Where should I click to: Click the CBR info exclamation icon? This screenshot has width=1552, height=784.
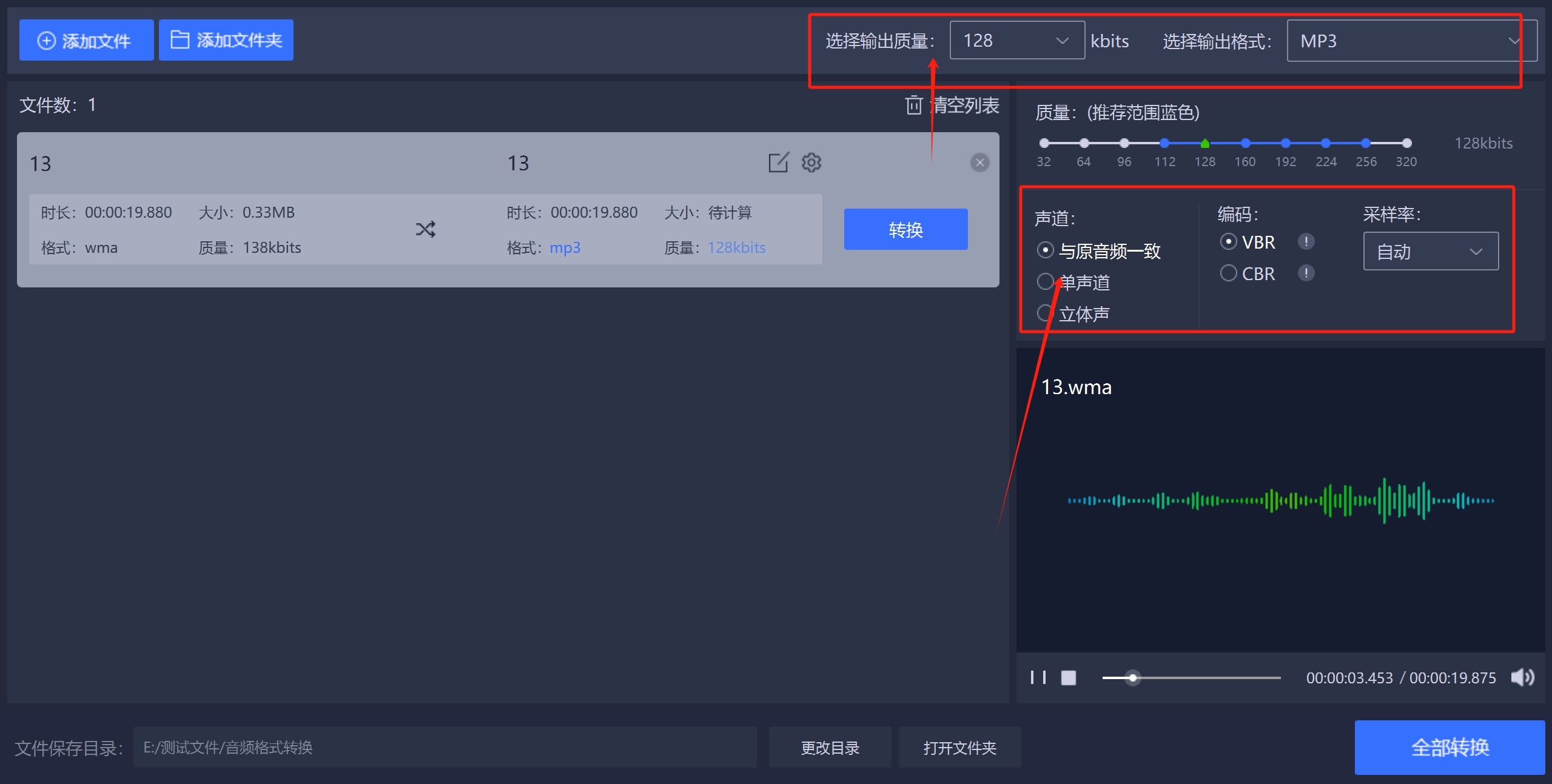click(1306, 273)
